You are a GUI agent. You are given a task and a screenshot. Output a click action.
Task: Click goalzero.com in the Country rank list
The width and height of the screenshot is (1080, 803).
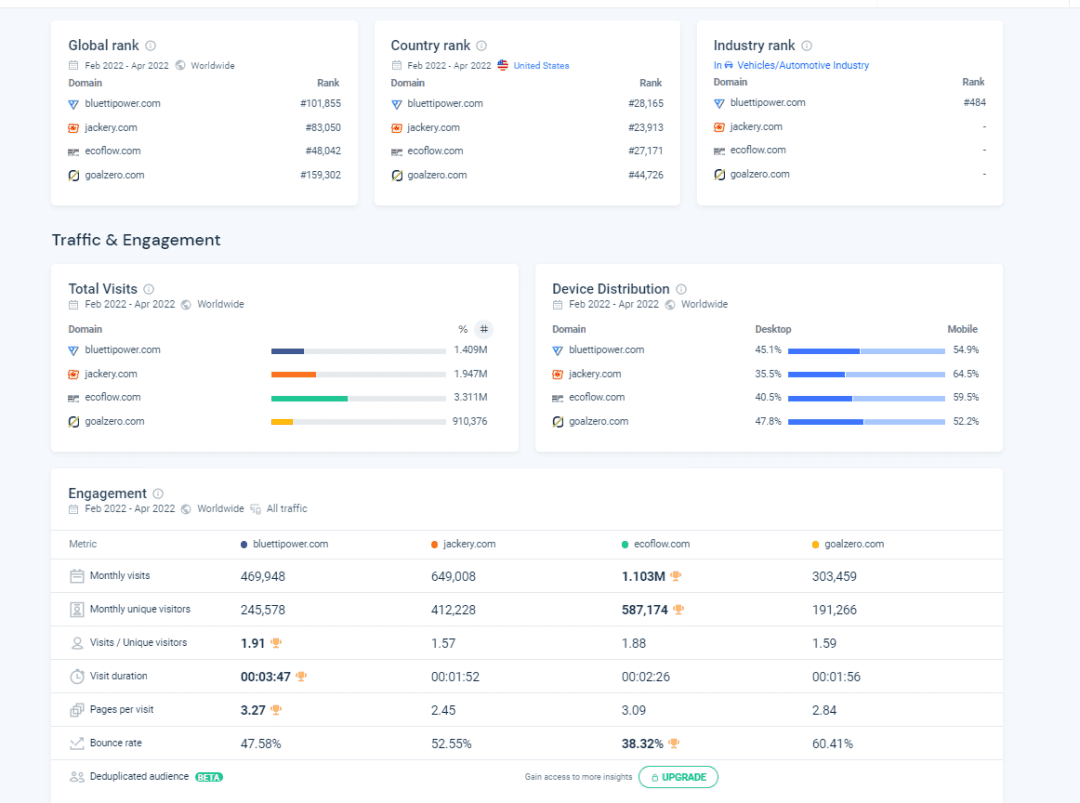click(x=436, y=175)
